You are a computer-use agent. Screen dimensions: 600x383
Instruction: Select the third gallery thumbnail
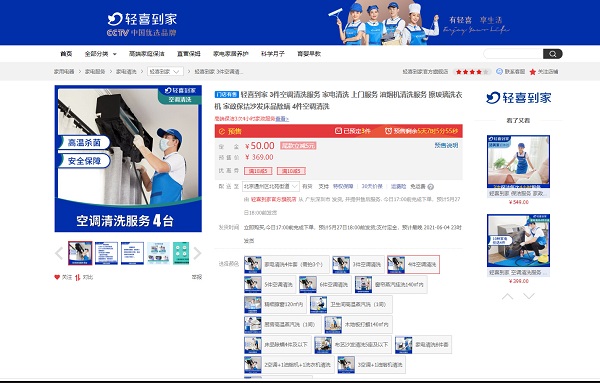132,253
